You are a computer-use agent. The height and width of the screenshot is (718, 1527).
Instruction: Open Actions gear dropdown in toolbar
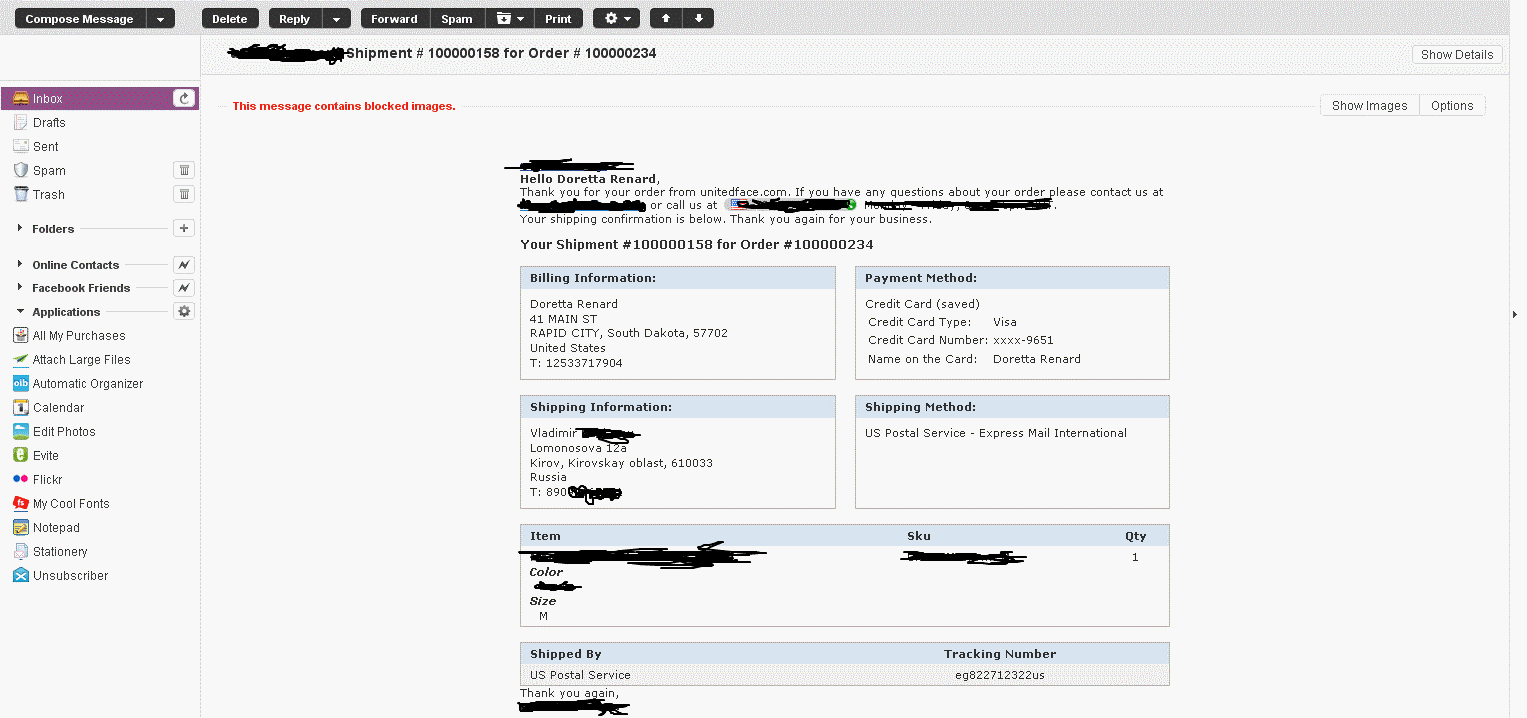click(x=617, y=18)
